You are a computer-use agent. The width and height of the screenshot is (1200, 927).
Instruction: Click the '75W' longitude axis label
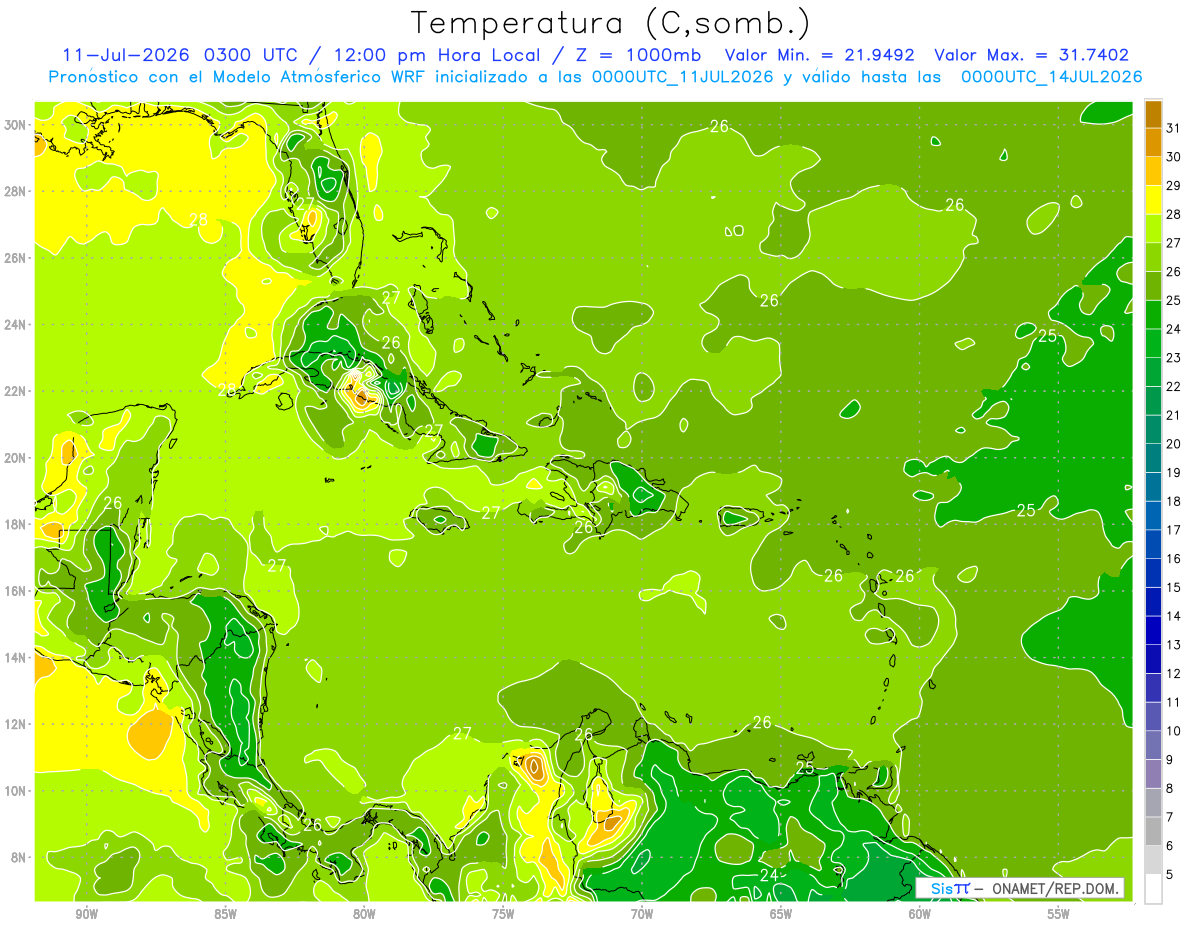tap(503, 914)
